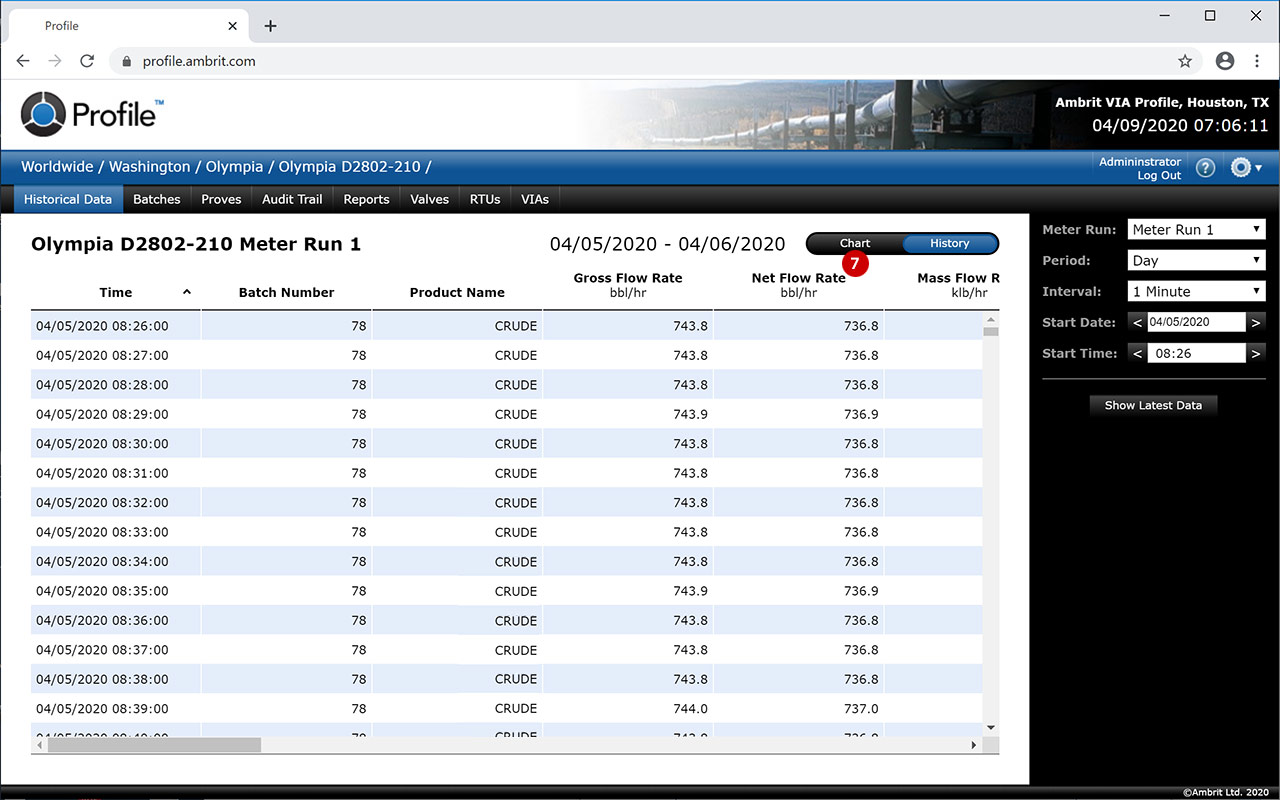The image size is (1280, 800).
Task: Click the Profile logo icon
Action: click(42, 114)
